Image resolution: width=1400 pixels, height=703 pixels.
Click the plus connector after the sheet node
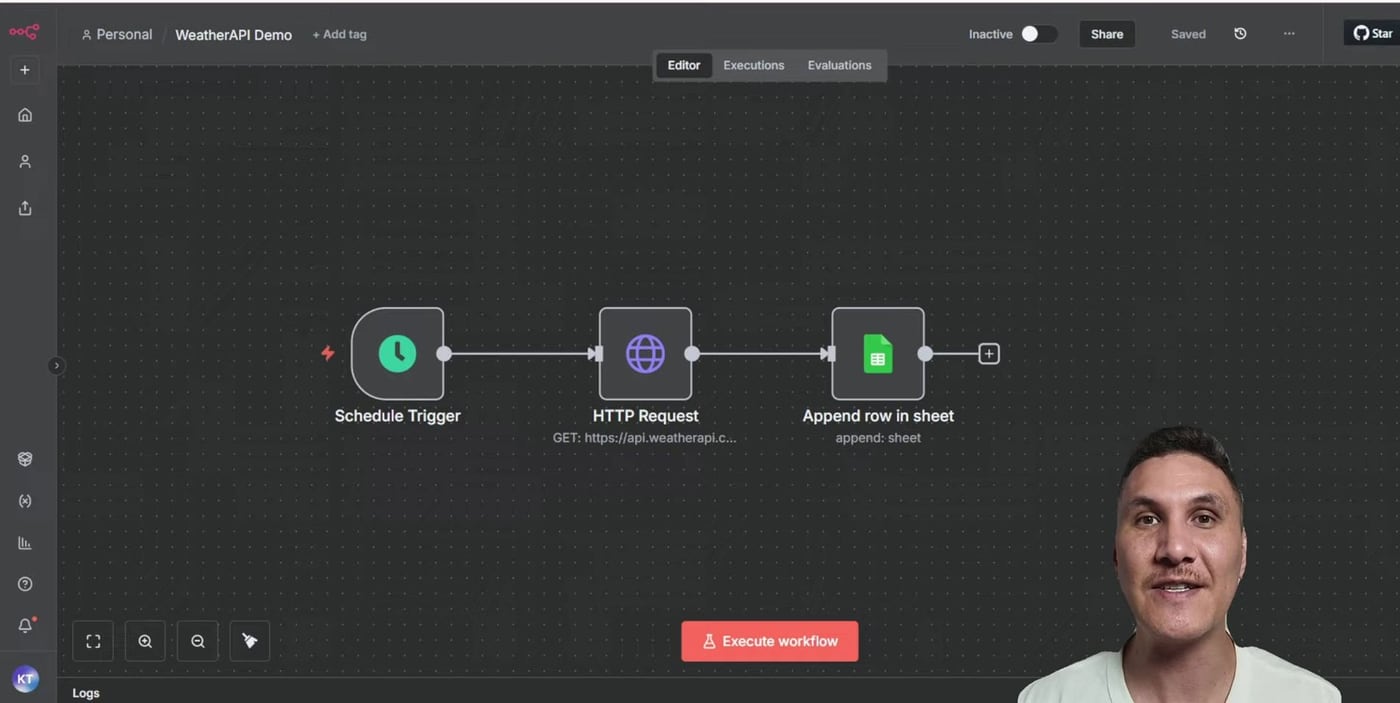(988, 353)
